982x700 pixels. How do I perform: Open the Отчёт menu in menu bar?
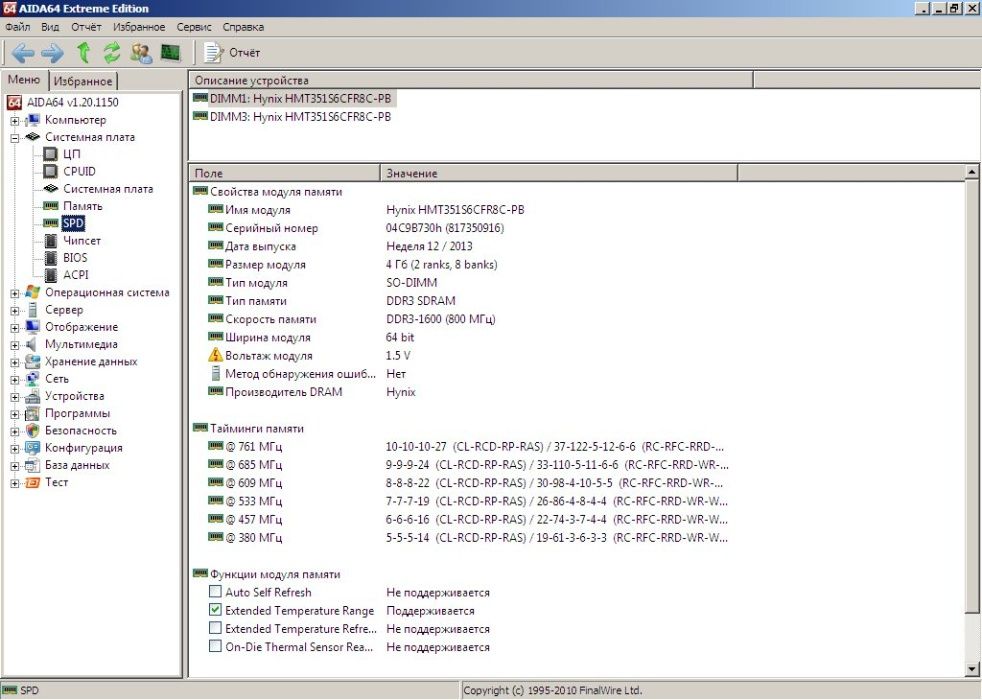click(x=86, y=27)
